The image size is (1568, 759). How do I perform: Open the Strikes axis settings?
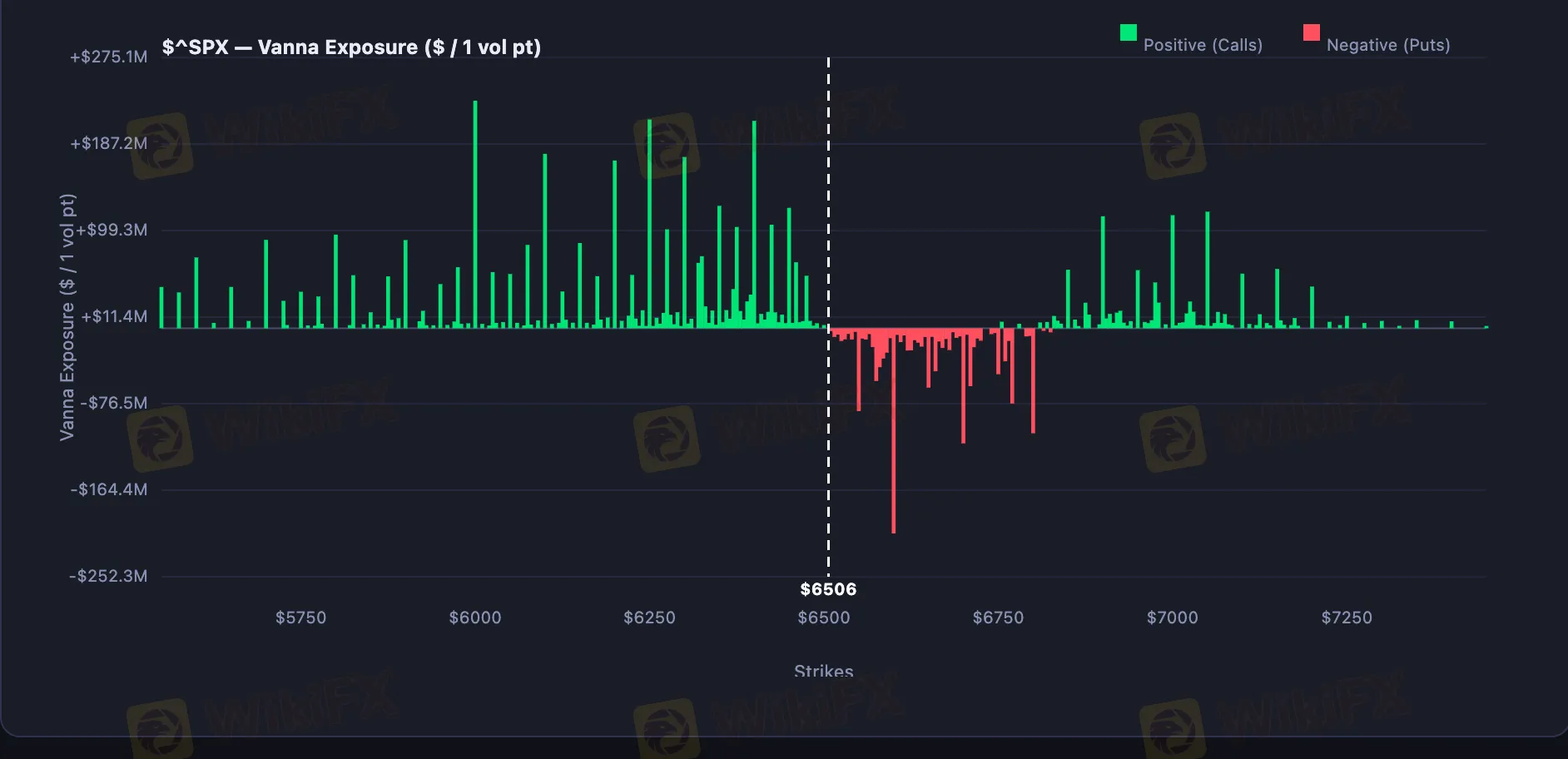(x=823, y=671)
